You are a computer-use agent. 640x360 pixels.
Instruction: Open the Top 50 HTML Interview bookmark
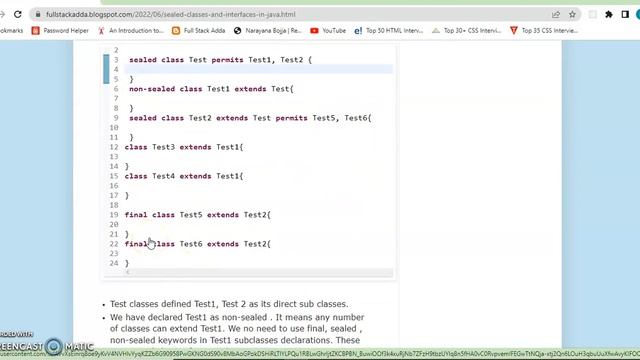click(389, 31)
